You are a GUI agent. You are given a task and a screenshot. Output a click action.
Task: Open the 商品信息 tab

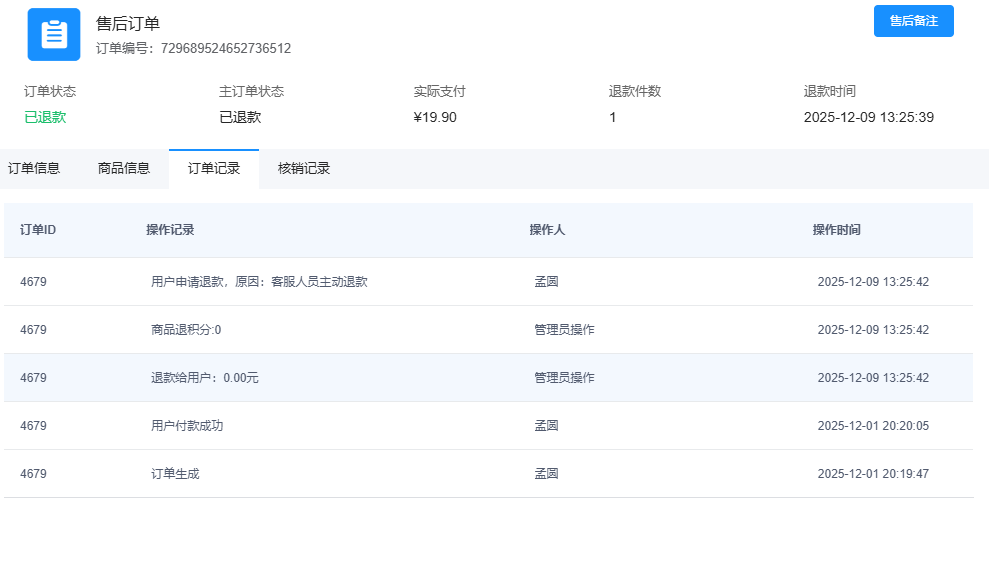[x=124, y=168]
